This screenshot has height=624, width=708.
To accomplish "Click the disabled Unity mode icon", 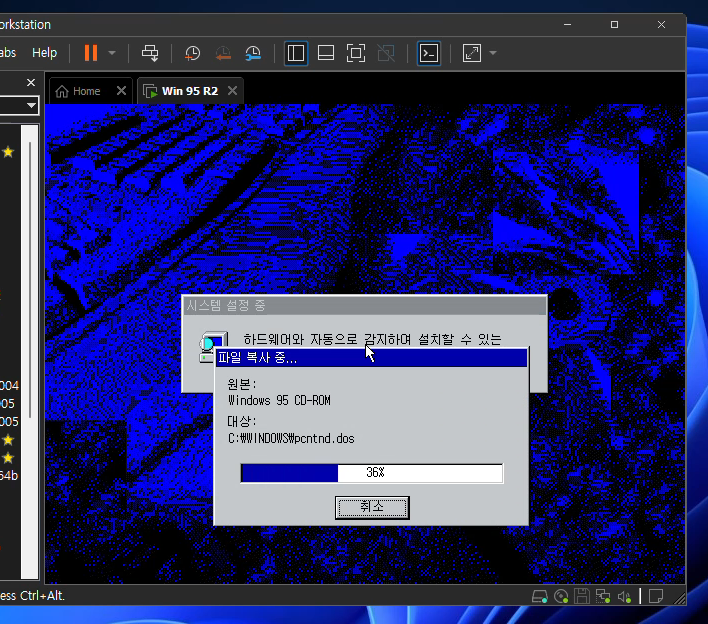I will click(x=386, y=53).
